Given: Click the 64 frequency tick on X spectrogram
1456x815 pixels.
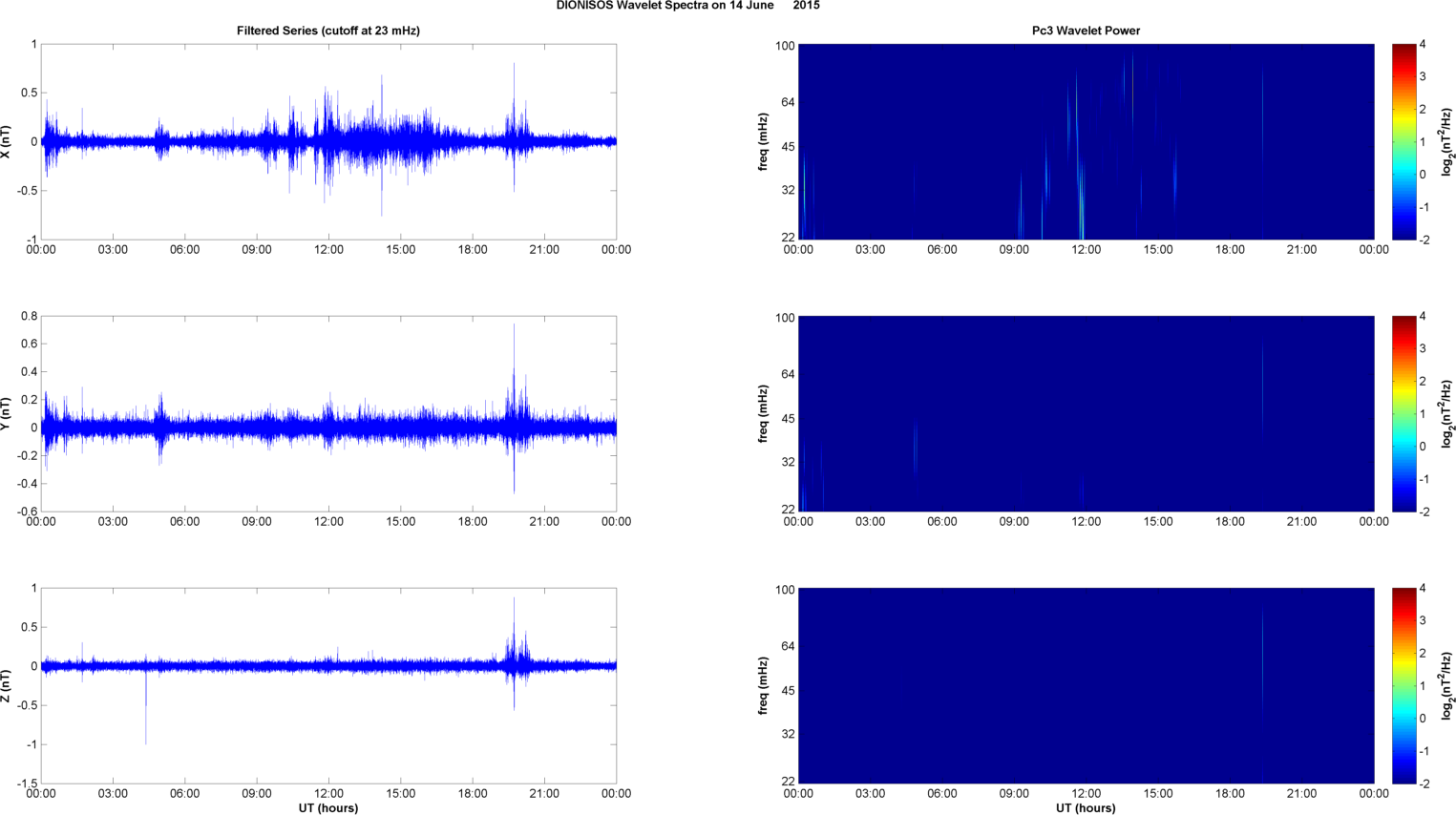Looking at the screenshot, I should [788, 102].
